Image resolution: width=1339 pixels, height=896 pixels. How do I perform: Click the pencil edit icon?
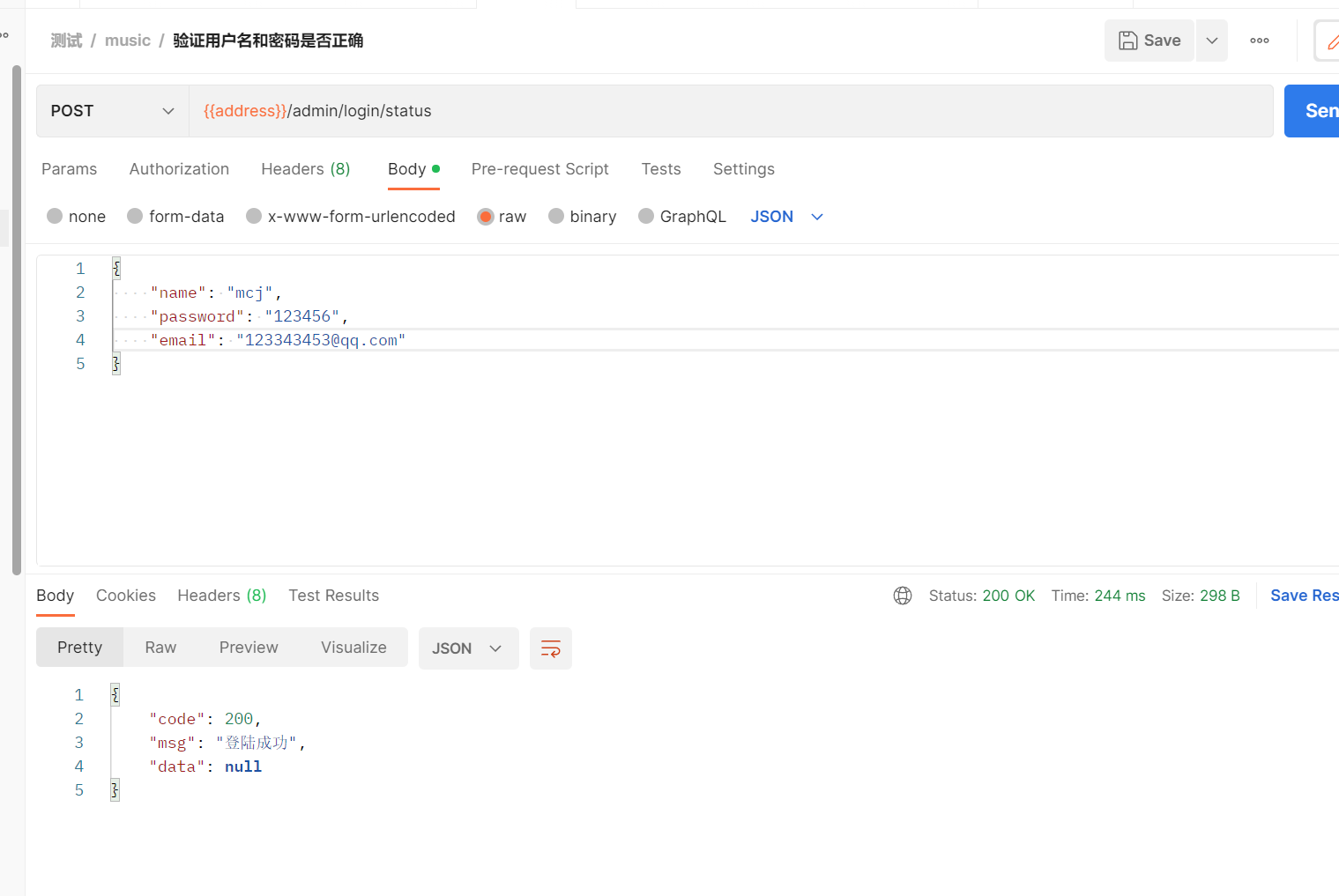click(1330, 41)
